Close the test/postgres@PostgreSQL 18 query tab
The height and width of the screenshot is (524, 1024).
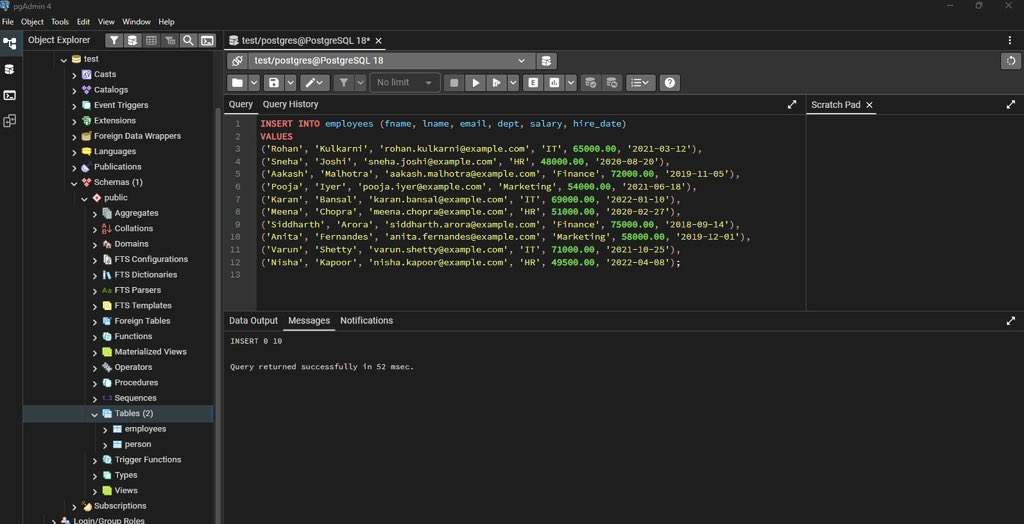pyautogui.click(x=378, y=41)
